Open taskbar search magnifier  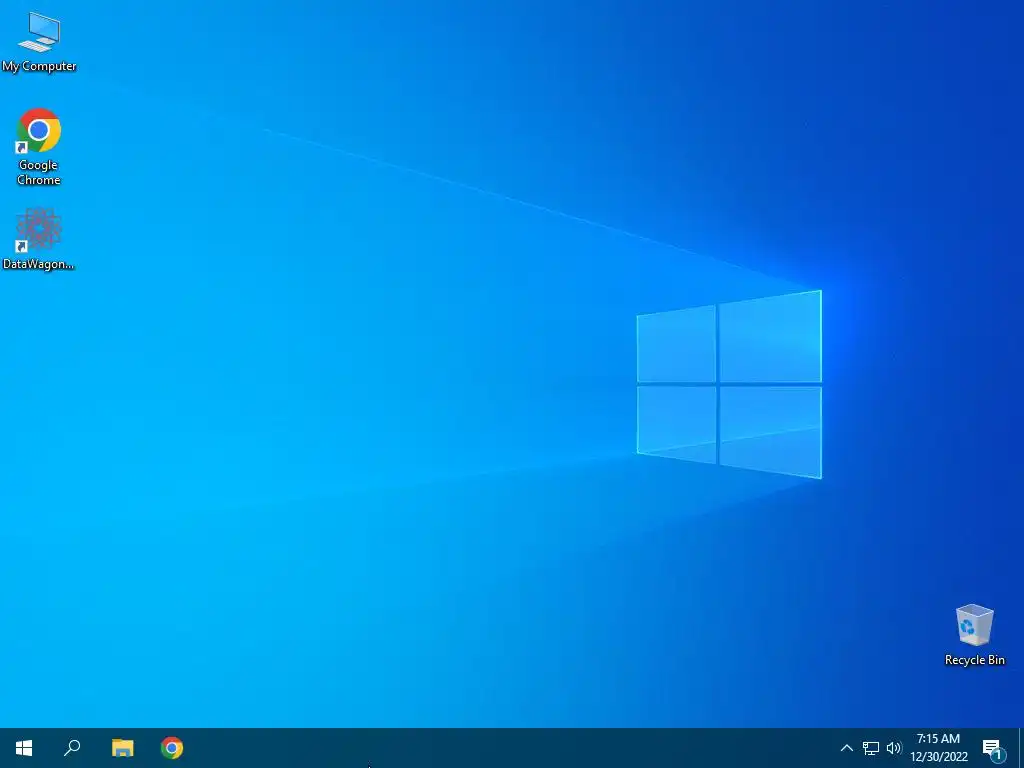click(x=72, y=748)
